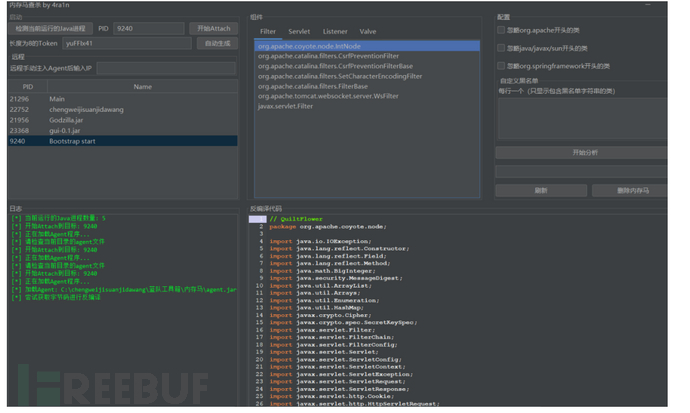Screen dimensions: 690x413
Task: Click the 自动生成 token button
Action: pyautogui.click(x=216, y=44)
